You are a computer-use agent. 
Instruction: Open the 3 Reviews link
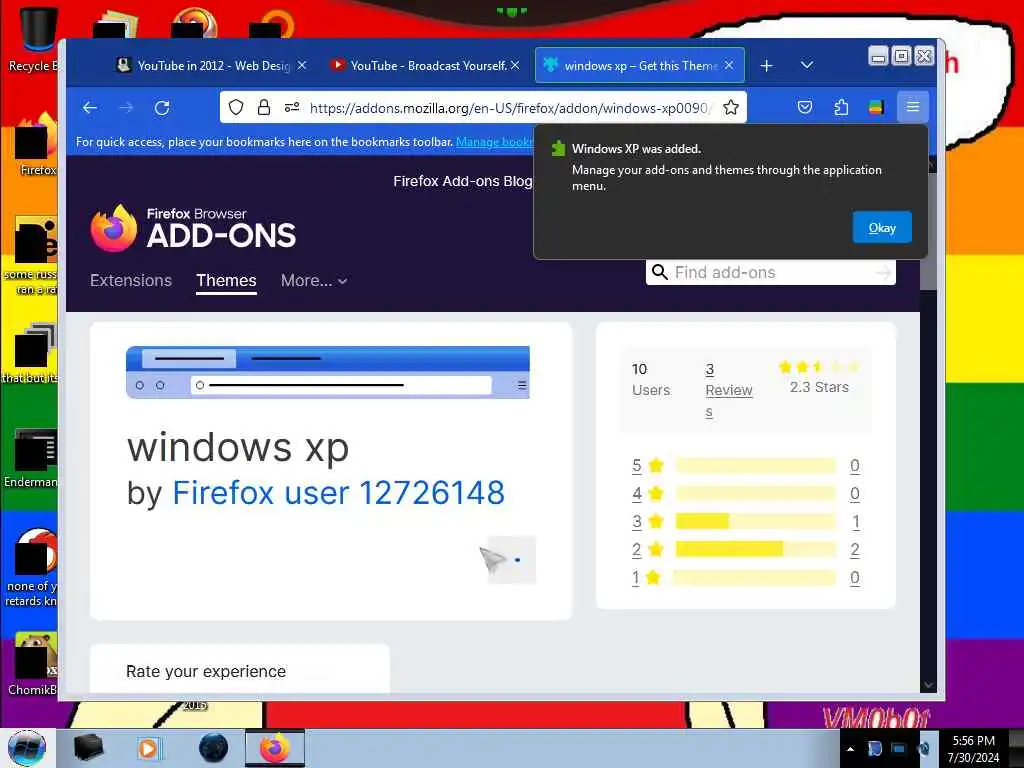[729, 390]
